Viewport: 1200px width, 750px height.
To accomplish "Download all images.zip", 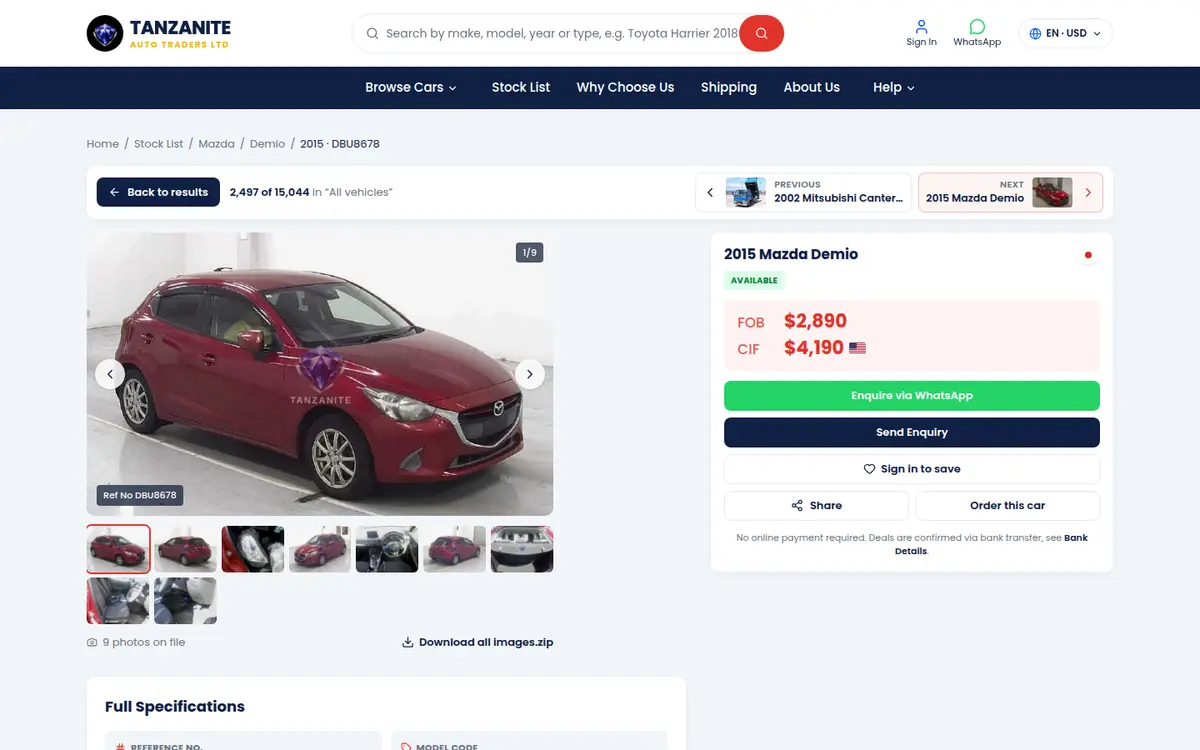I will [478, 642].
